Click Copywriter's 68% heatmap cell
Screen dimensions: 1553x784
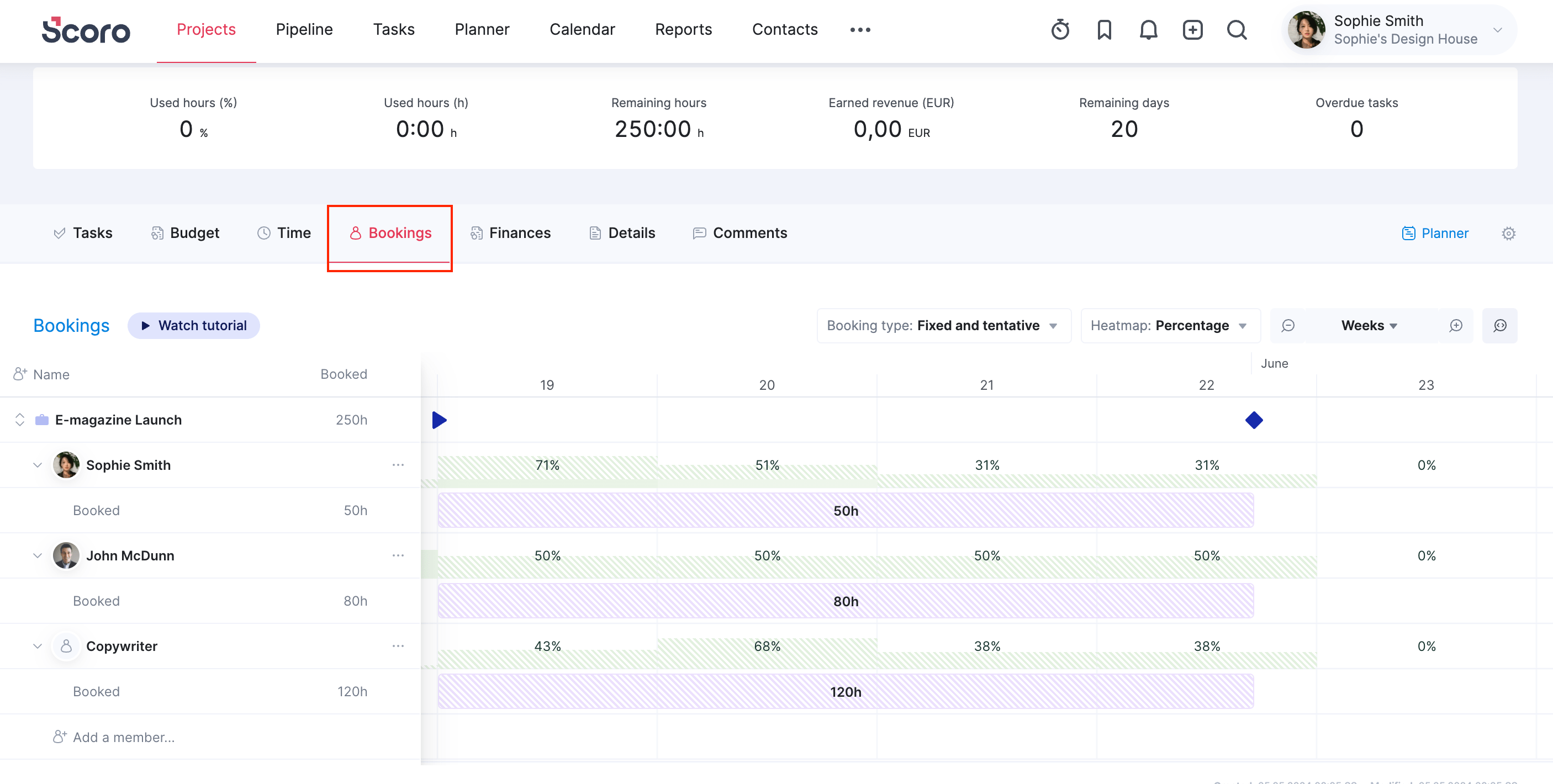click(767, 646)
